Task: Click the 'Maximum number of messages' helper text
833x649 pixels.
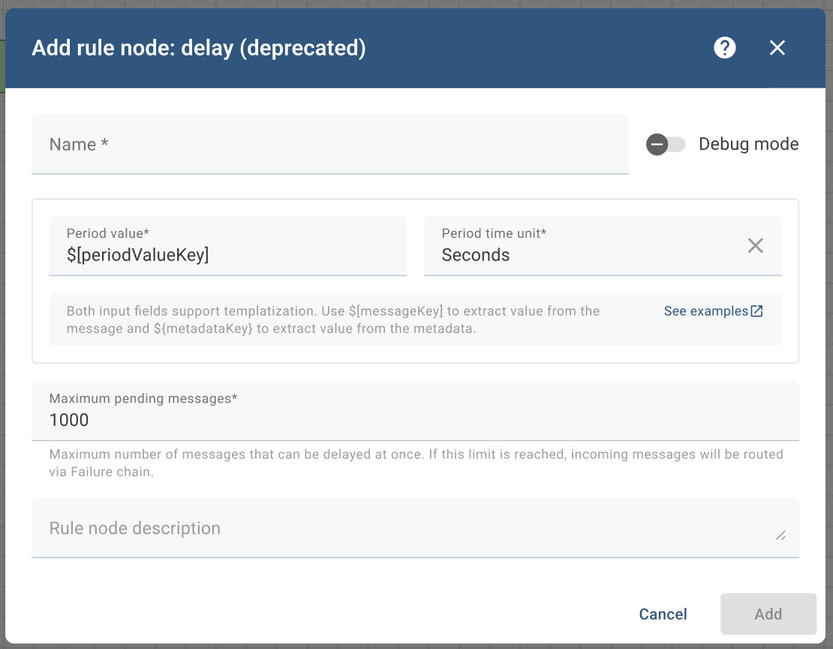Action: pyautogui.click(x=416, y=463)
